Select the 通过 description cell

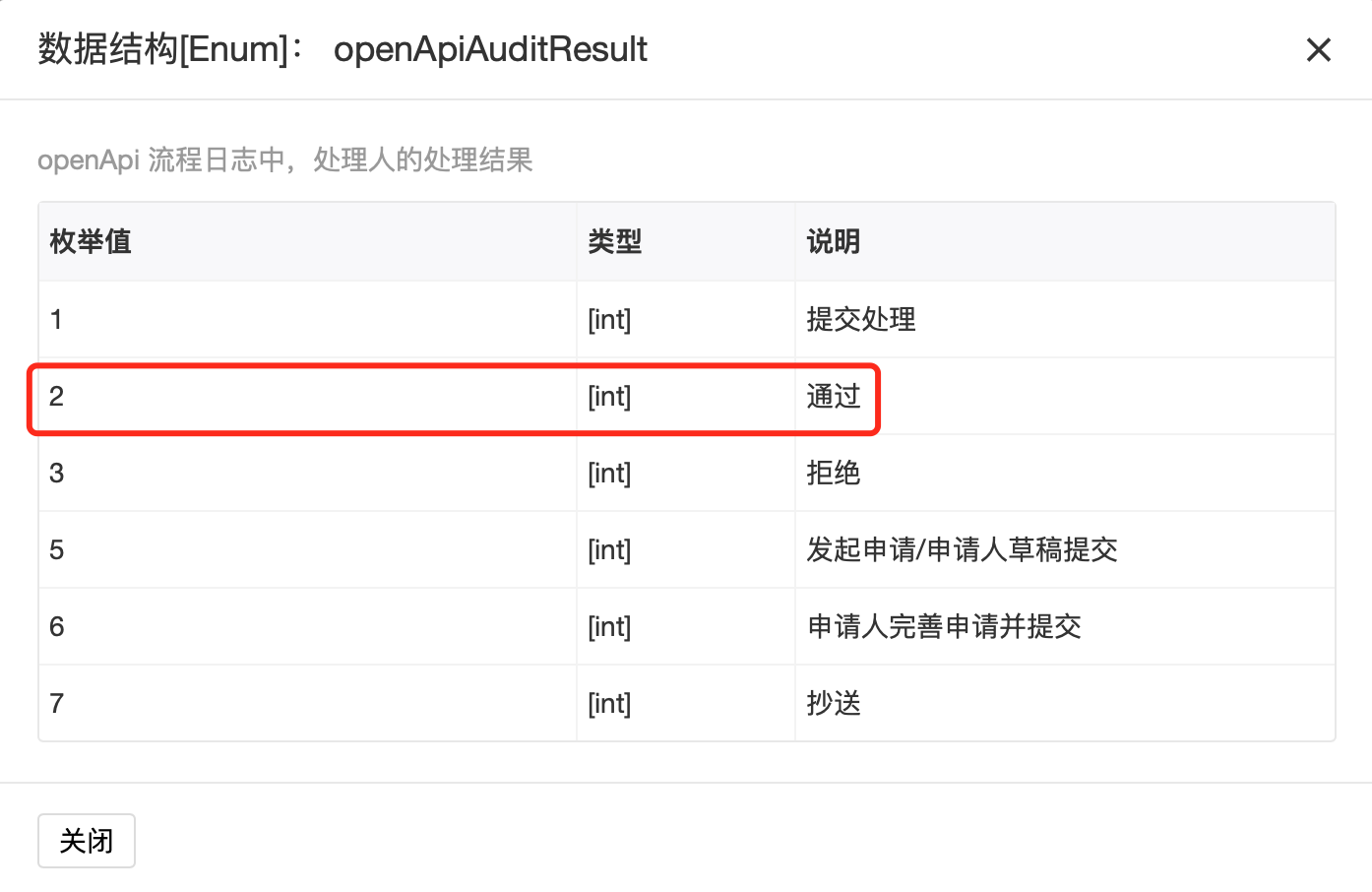pos(1065,396)
